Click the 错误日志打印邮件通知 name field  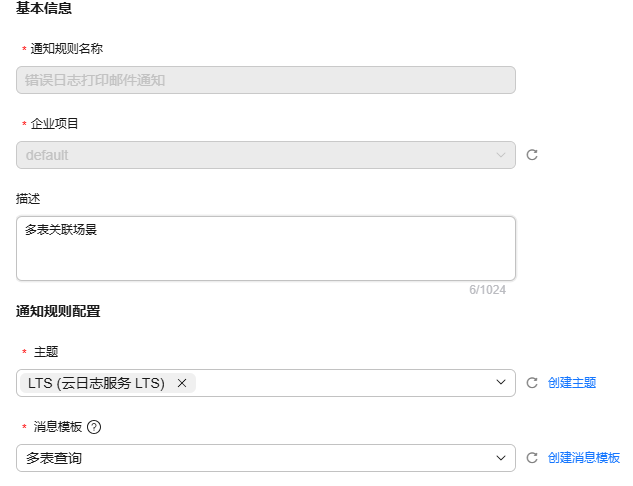click(266, 80)
